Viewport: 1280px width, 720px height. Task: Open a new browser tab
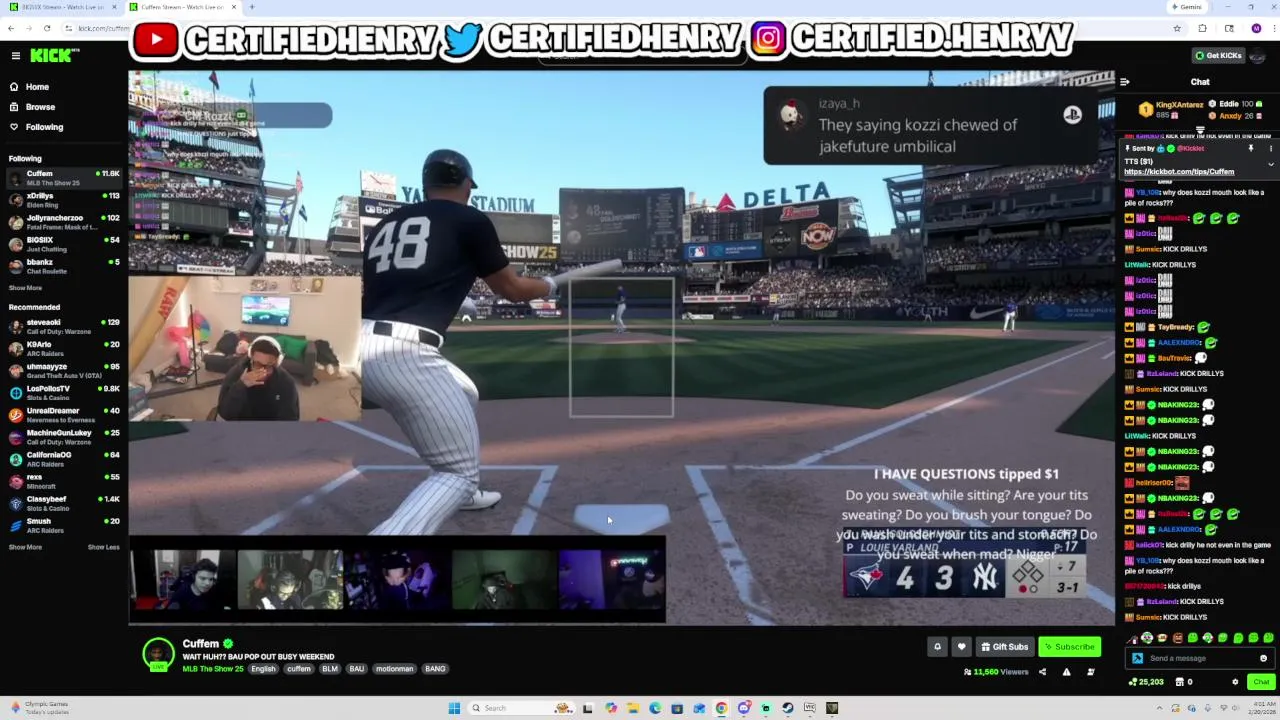point(252,7)
